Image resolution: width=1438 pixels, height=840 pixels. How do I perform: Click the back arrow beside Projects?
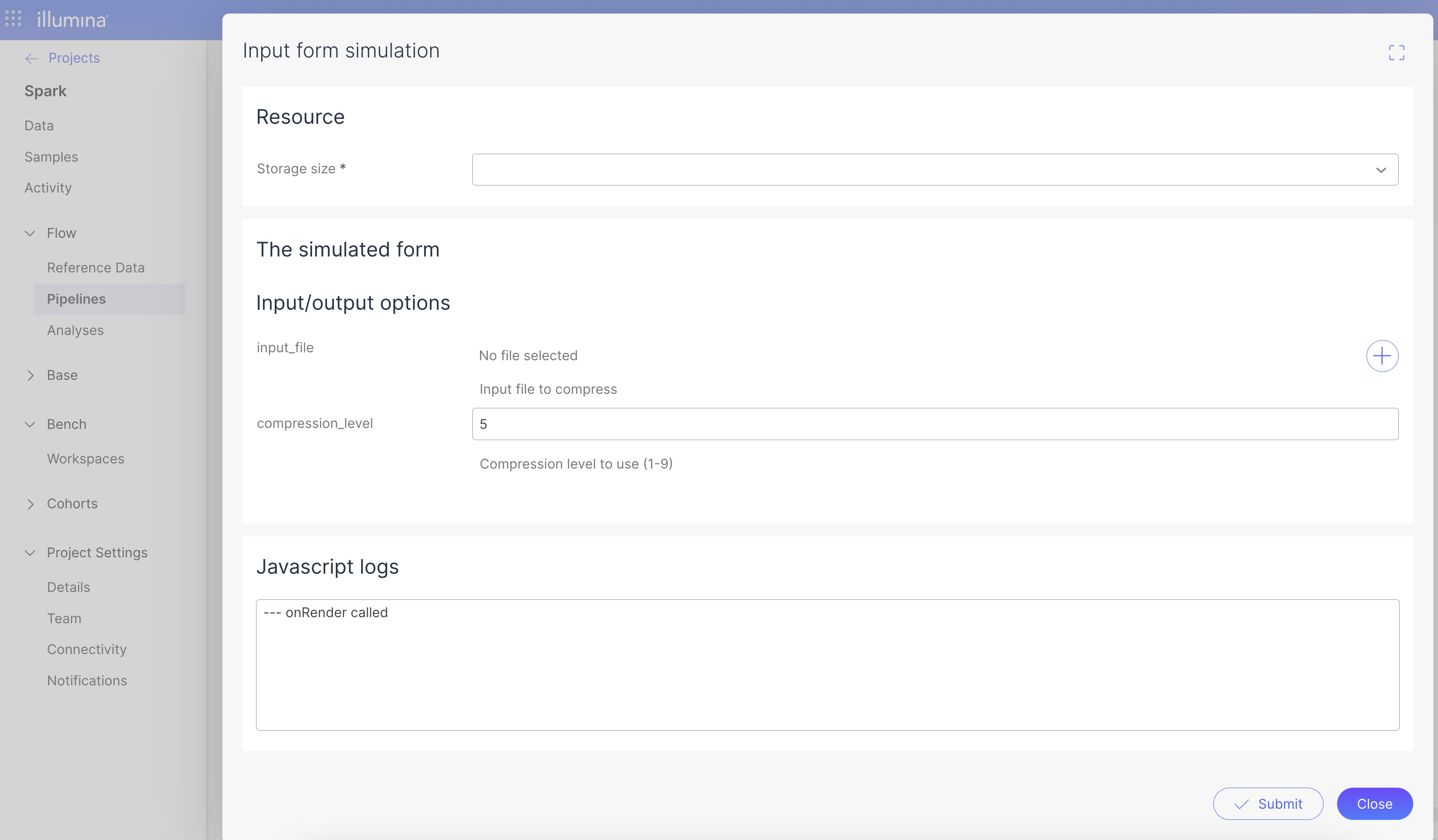pos(31,58)
